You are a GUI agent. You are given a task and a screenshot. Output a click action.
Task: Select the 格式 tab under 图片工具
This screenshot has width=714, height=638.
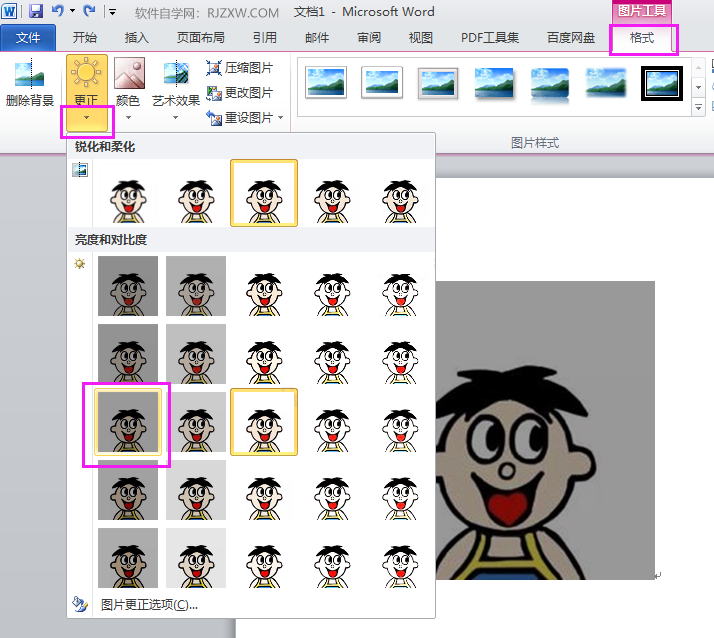click(642, 38)
